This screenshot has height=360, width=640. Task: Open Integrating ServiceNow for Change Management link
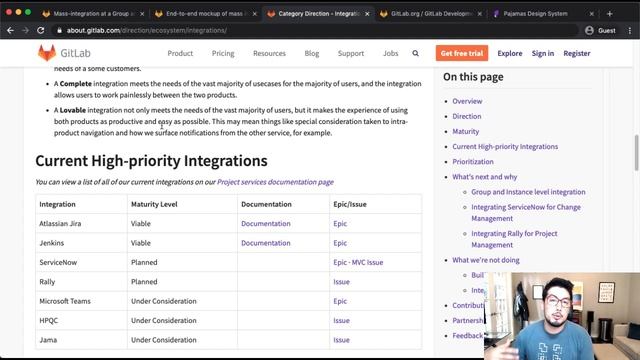[526, 213]
